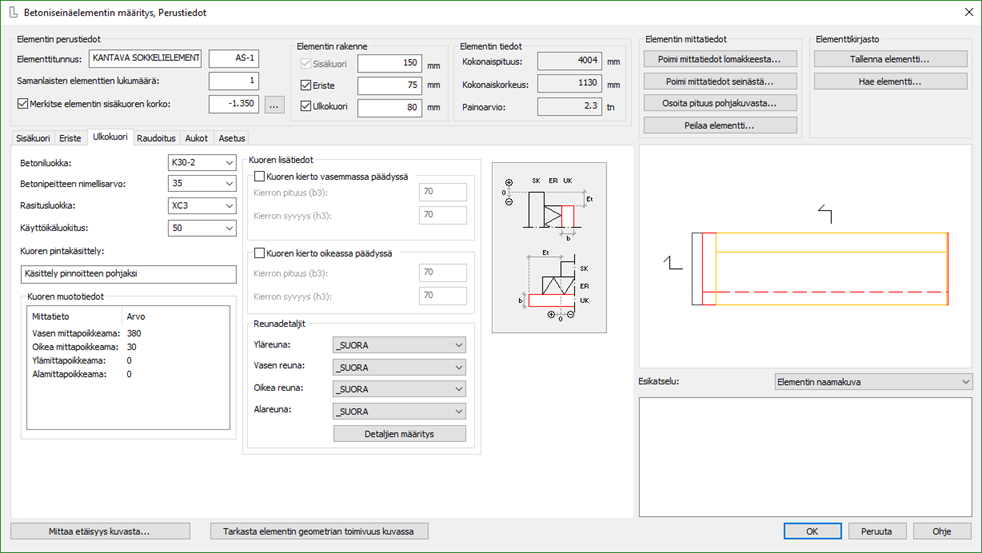Disable the Ulkokuori layer checkbox
This screenshot has width=982, height=553.
pyautogui.click(x=307, y=107)
